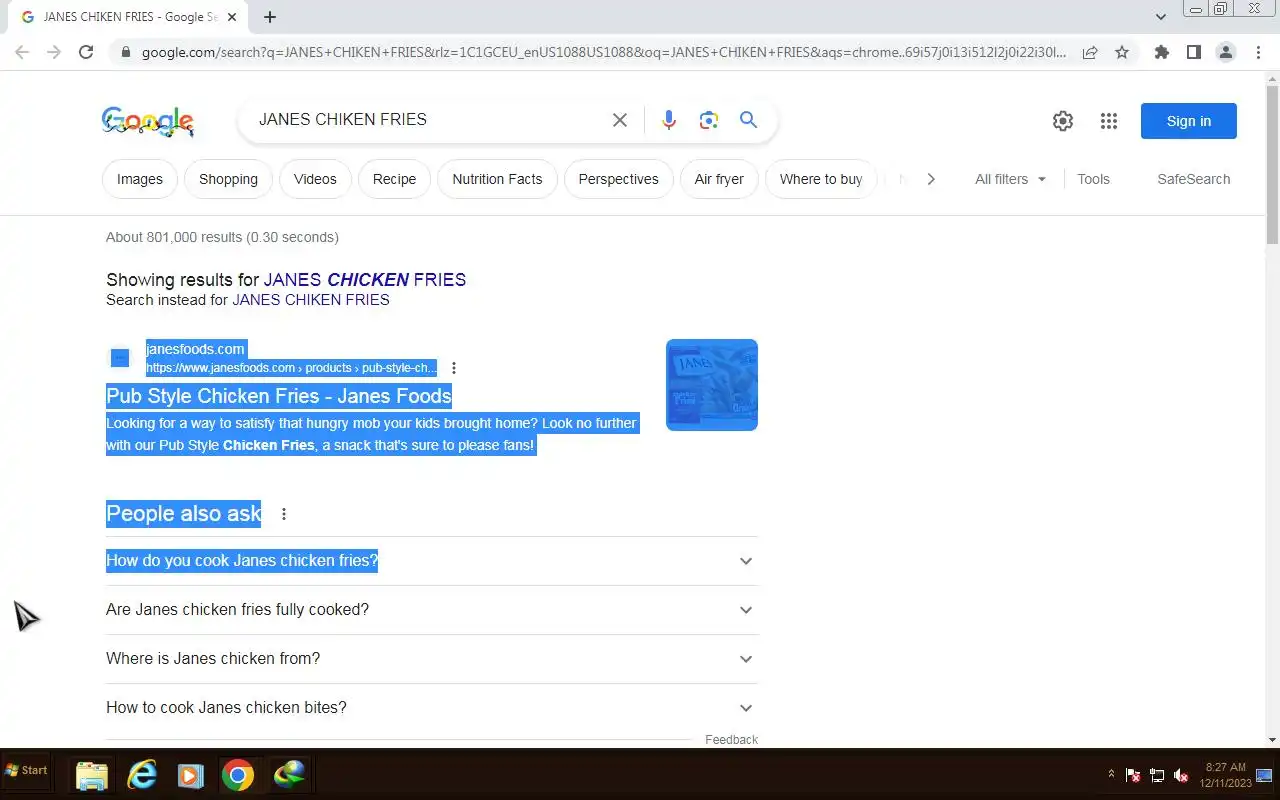The image size is (1280, 800).
Task: Start a voice search with microphone
Action: [669, 120]
